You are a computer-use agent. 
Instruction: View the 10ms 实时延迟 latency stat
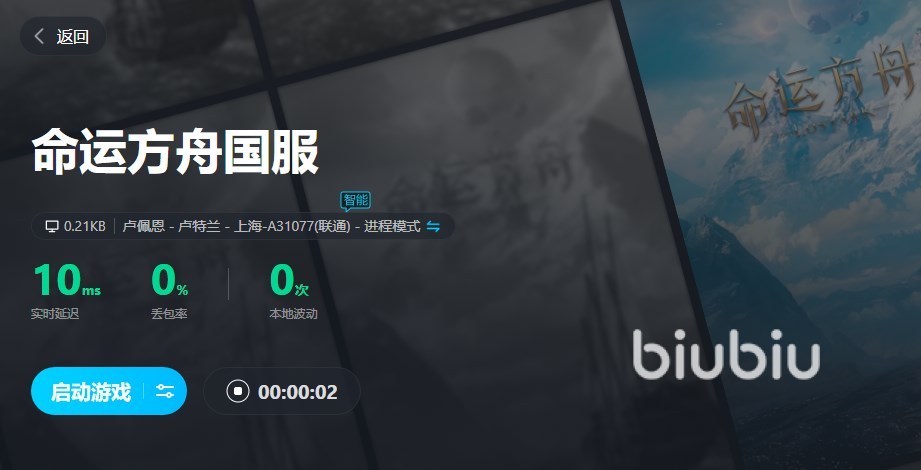(66, 291)
